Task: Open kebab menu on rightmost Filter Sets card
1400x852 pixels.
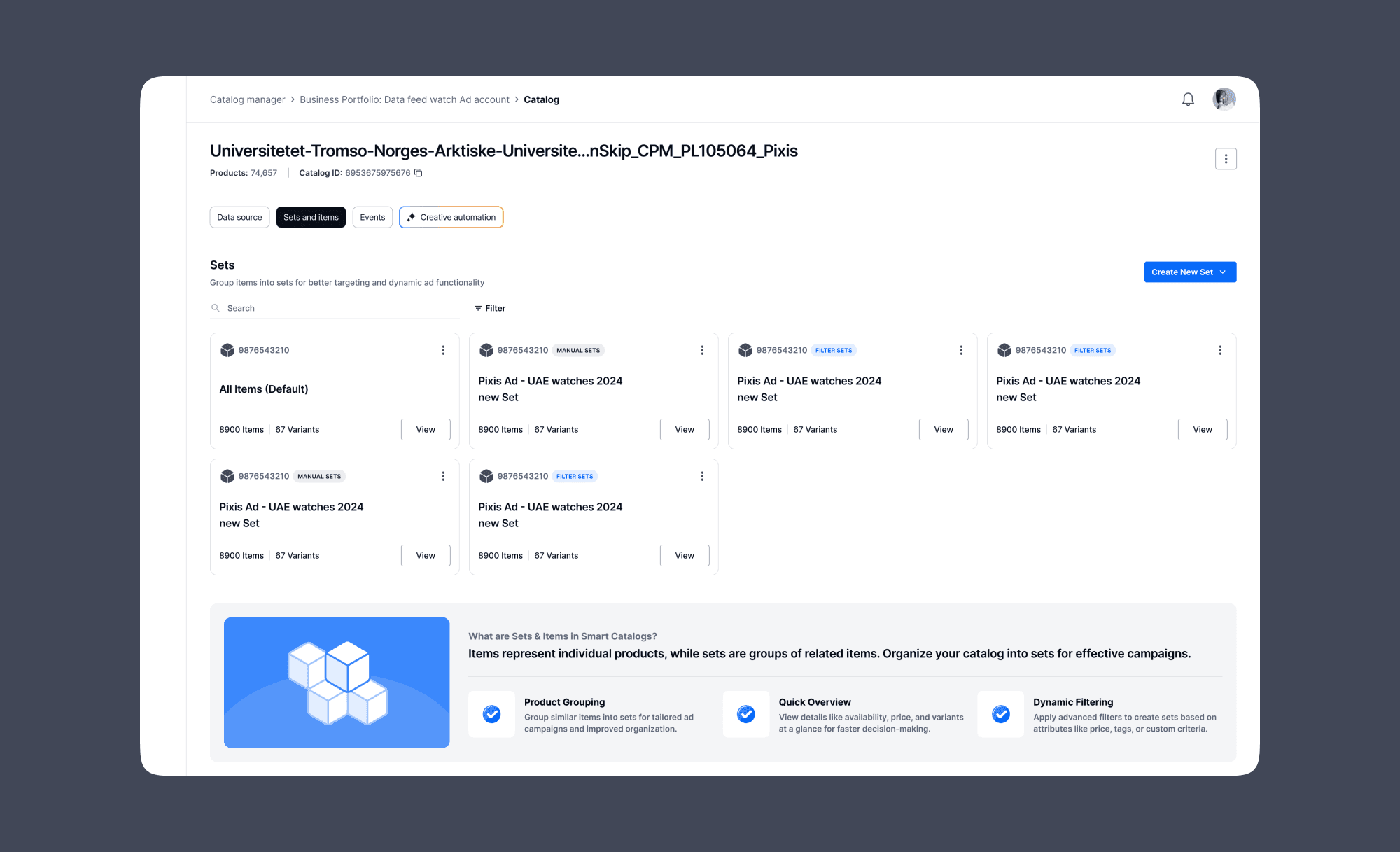Action: [x=1220, y=350]
